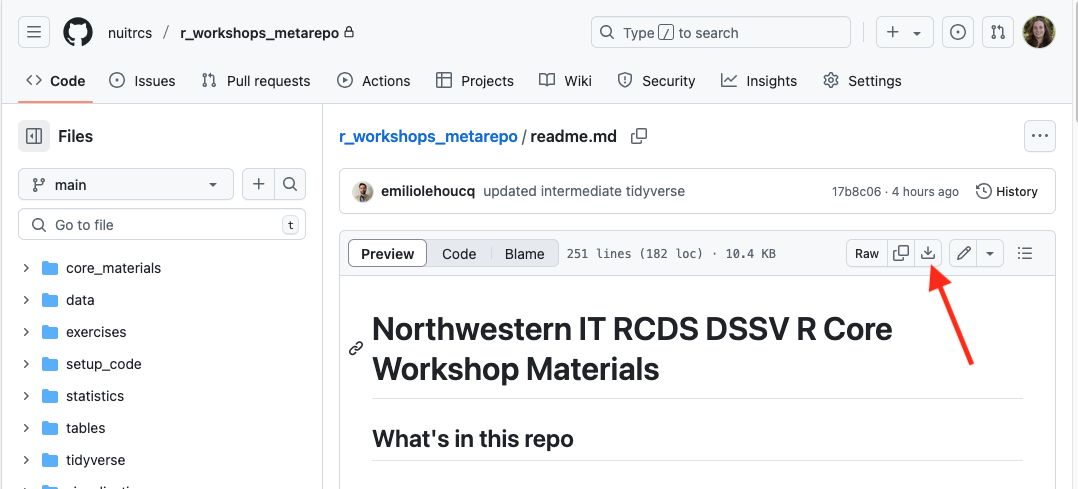Open r_workshops_metarepo repository in header
The width and height of the screenshot is (1078, 489).
point(259,33)
